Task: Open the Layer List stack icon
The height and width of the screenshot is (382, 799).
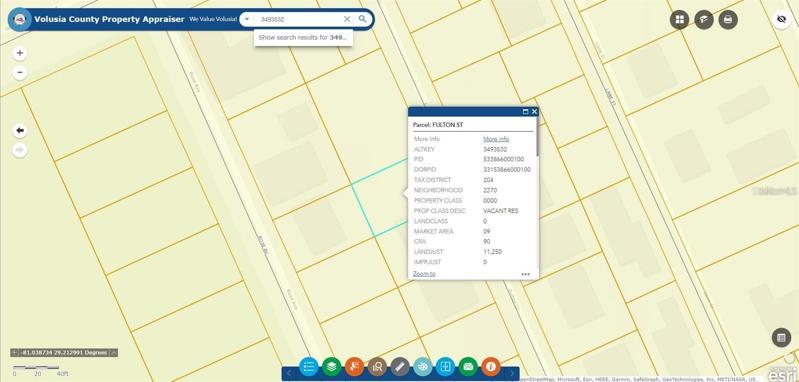Action: point(332,366)
